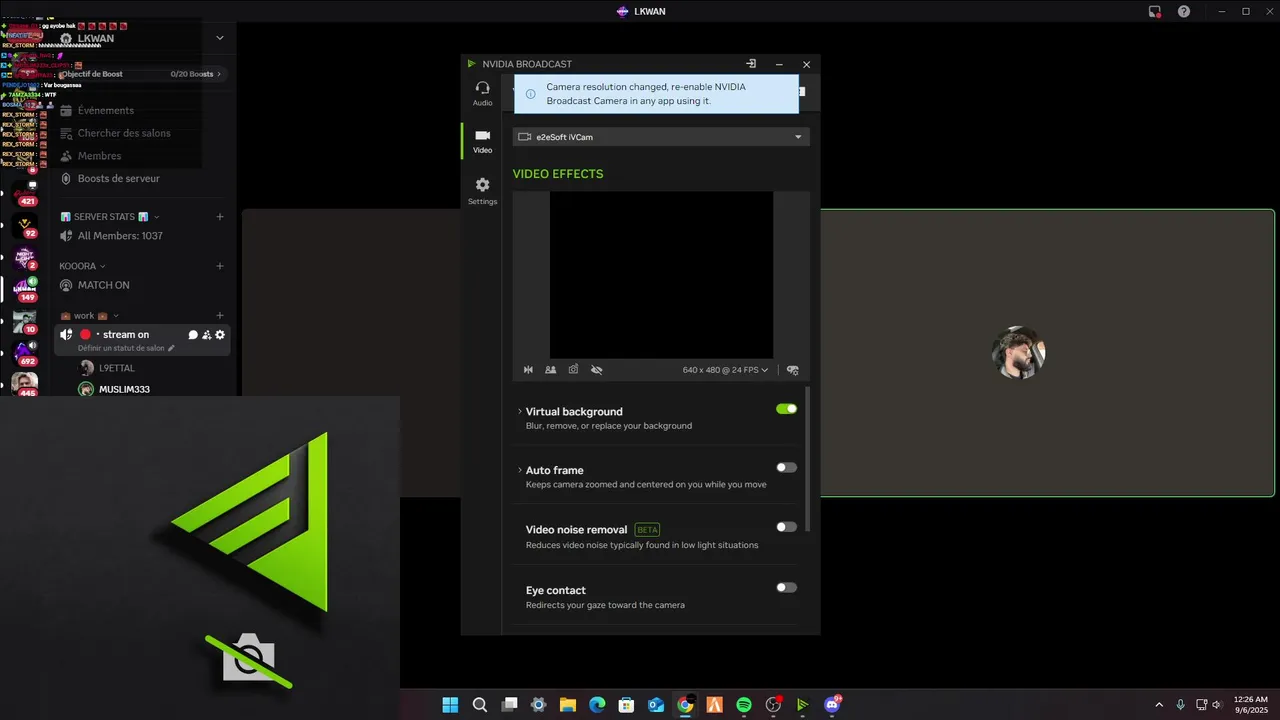Click the invite people icon on stream on channel
This screenshot has width=1280, height=720.
206,335
